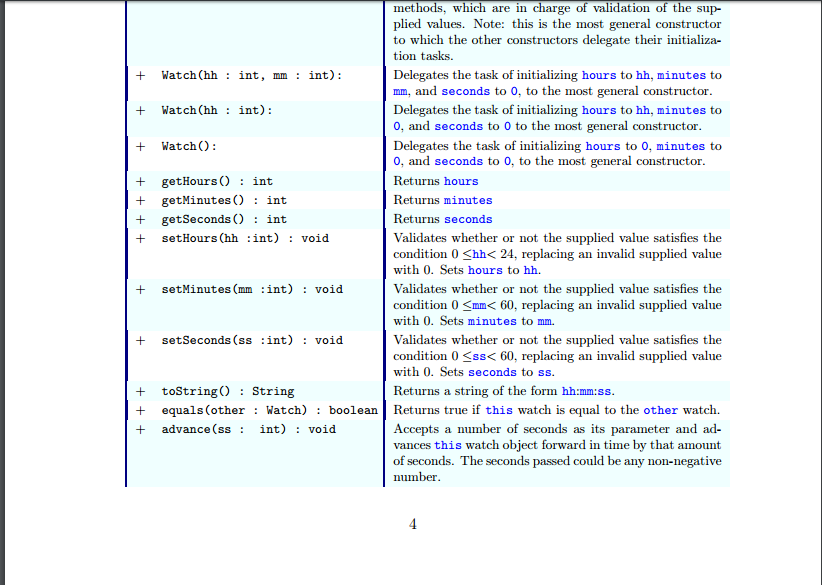
Task: Expand the plus marker beside setSeconds(ss)
Action: tap(140, 340)
